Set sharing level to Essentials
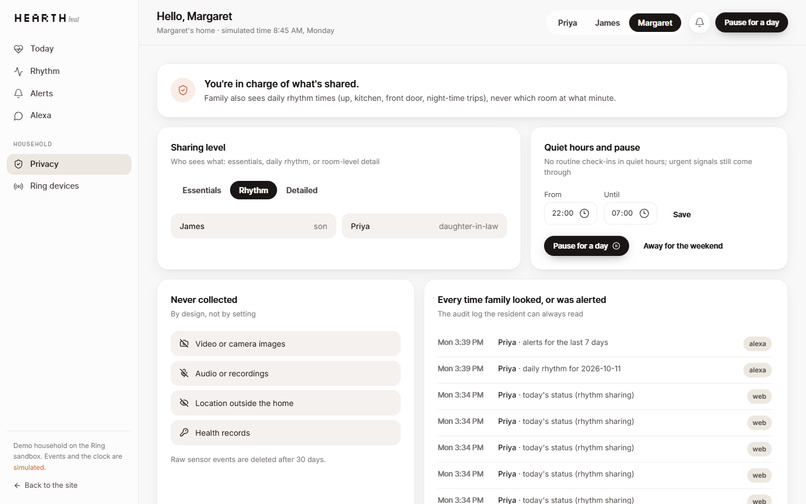Viewport: 806px width, 504px height. click(x=202, y=190)
